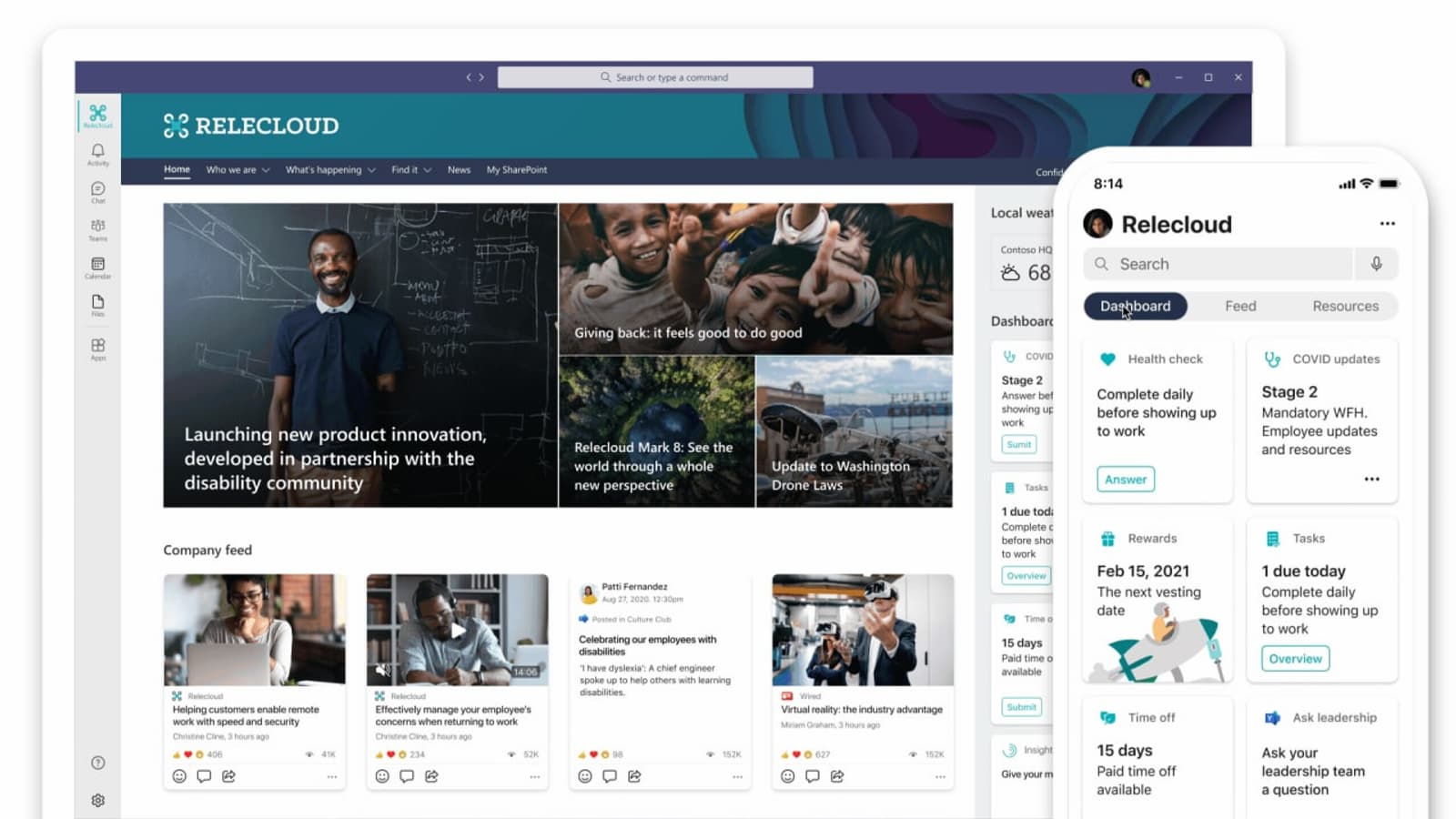The width and height of the screenshot is (1456, 819).
Task: Expand the What's happening dropdown
Action: click(x=330, y=170)
